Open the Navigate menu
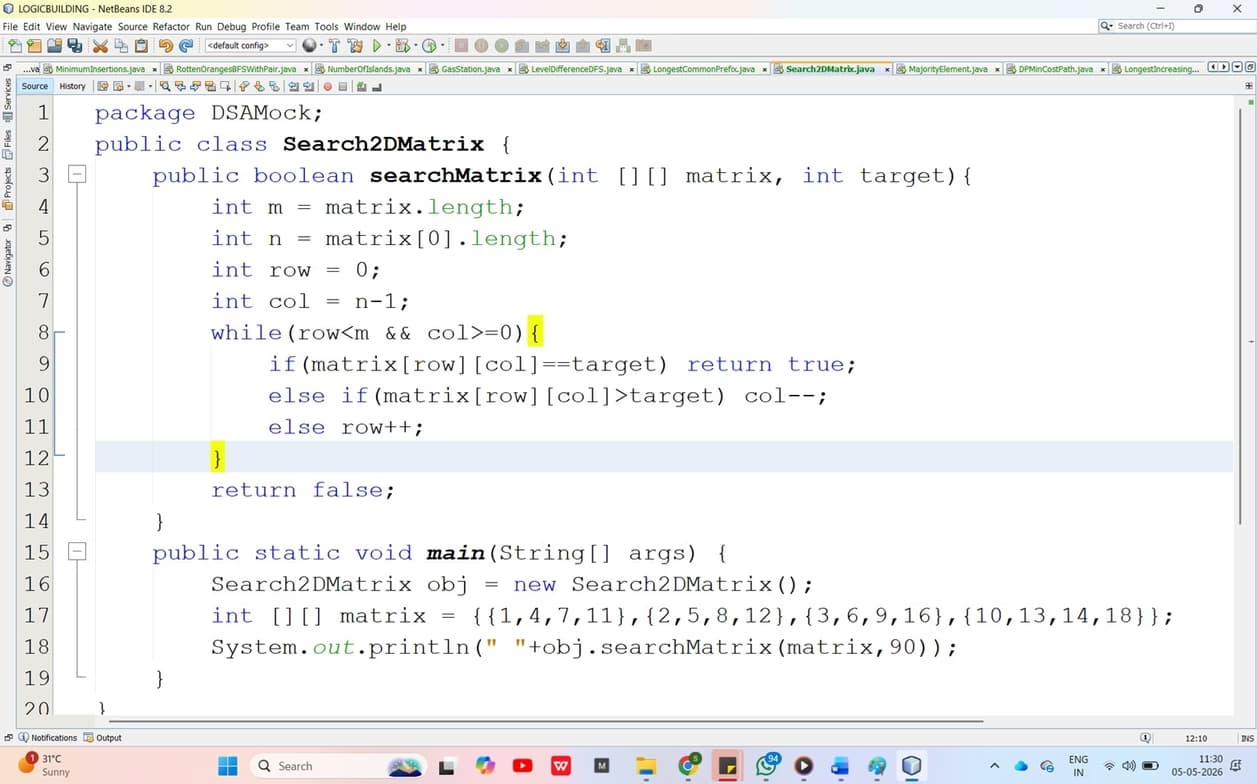The height and width of the screenshot is (784, 1257). pyautogui.click(x=92, y=26)
